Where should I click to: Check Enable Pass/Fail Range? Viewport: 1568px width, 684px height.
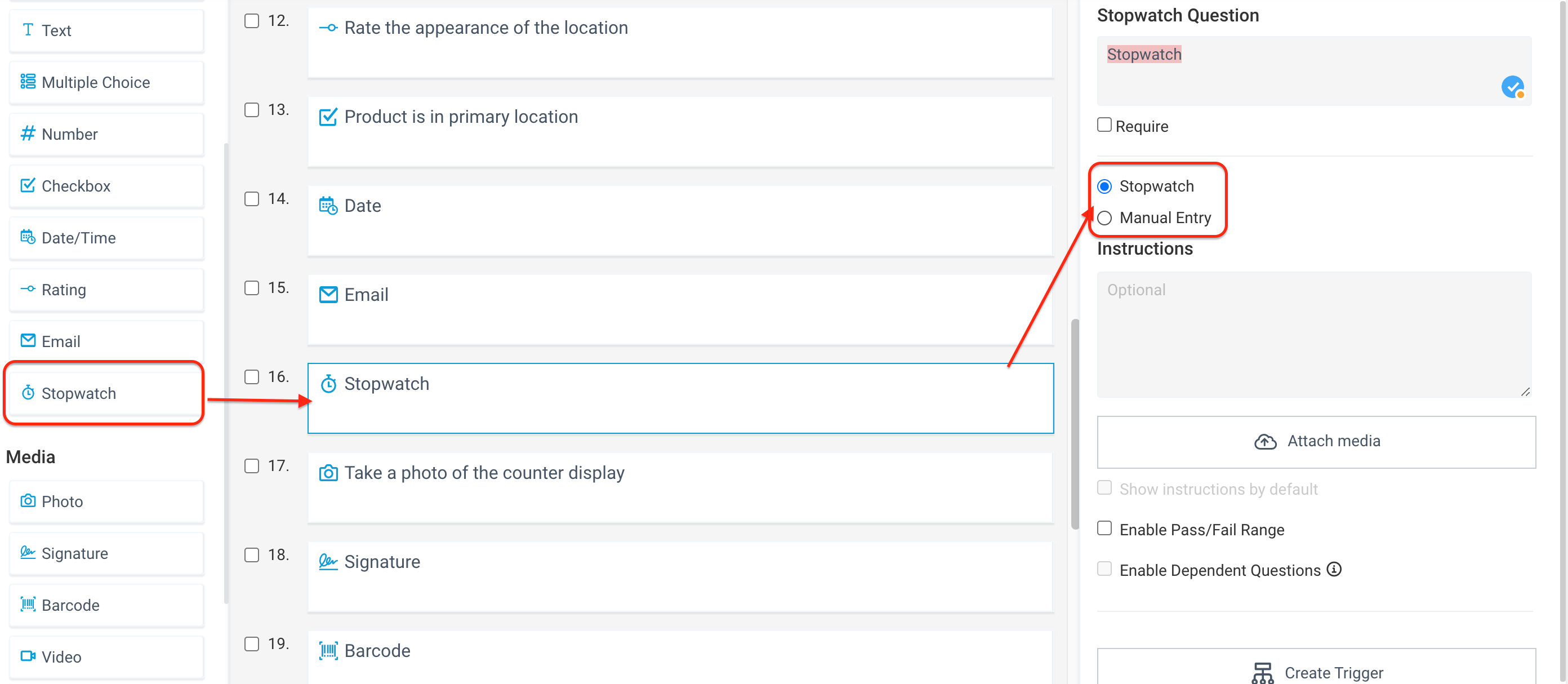(x=1105, y=528)
